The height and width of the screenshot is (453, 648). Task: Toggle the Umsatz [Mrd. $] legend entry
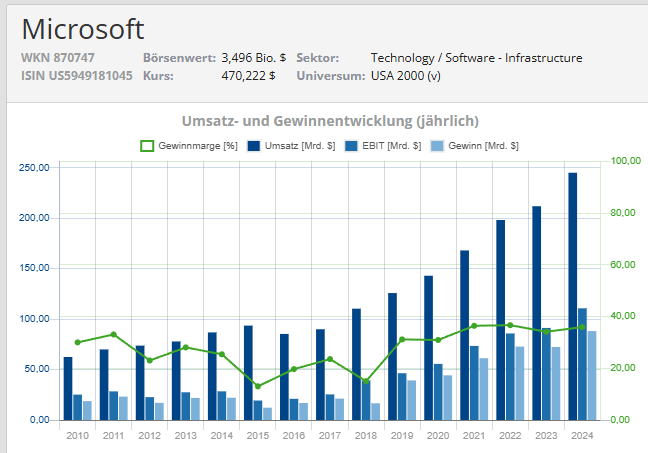coord(291,146)
